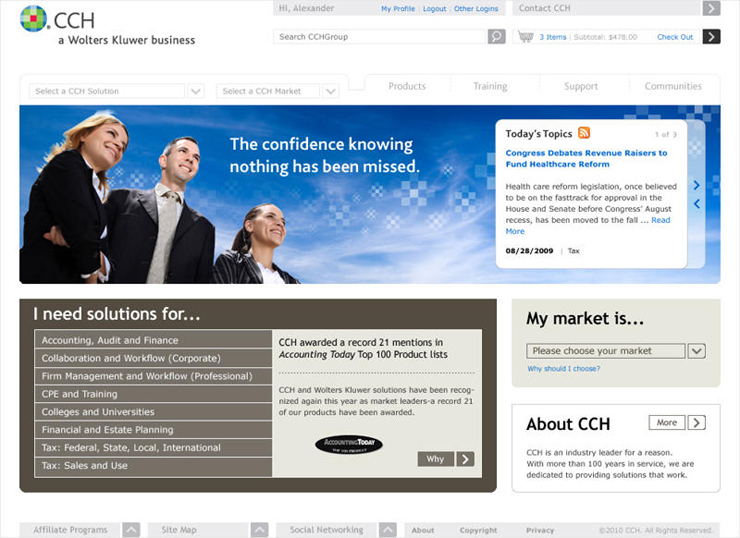The width and height of the screenshot is (740, 538).
Task: Open the Other Logins link
Action: pyautogui.click(x=476, y=8)
